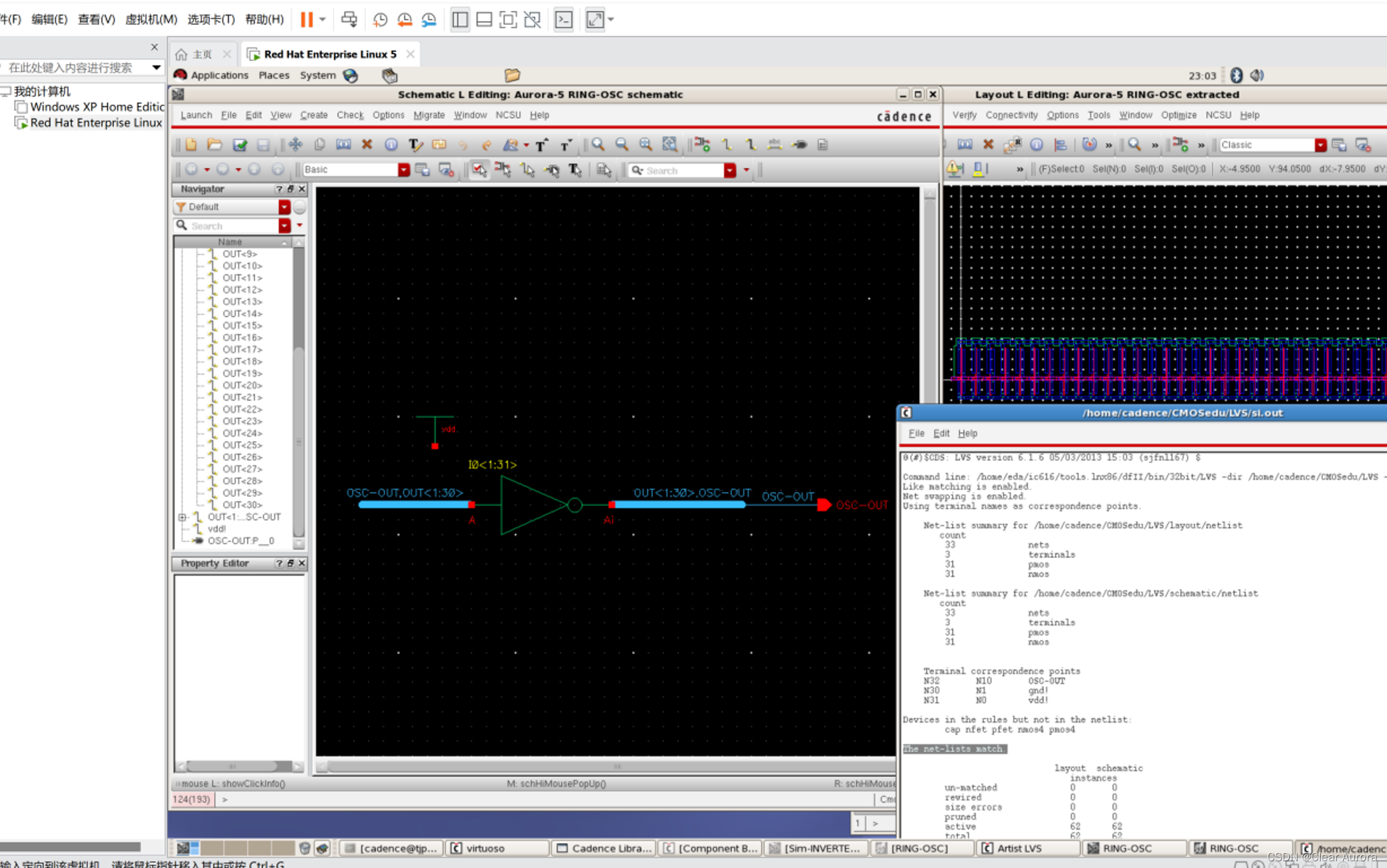Click the Create Pin icon
The width and height of the screenshot is (1387, 868).
800,144
